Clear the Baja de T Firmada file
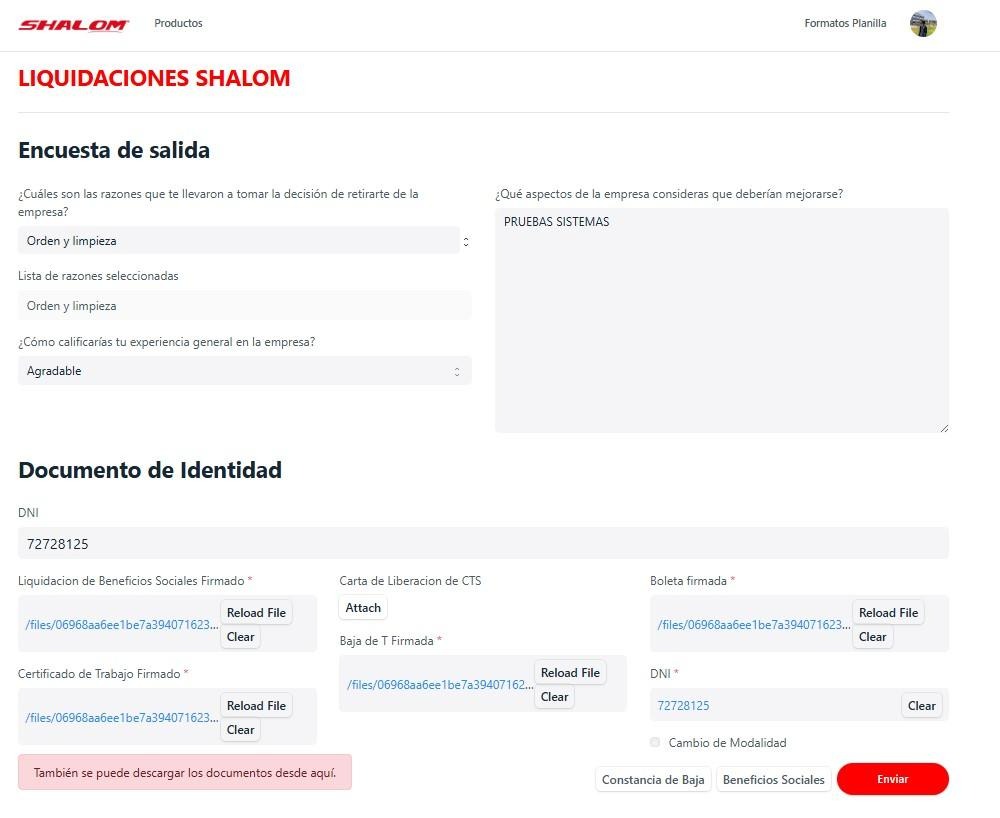The width and height of the screenshot is (1000, 818). [554, 697]
